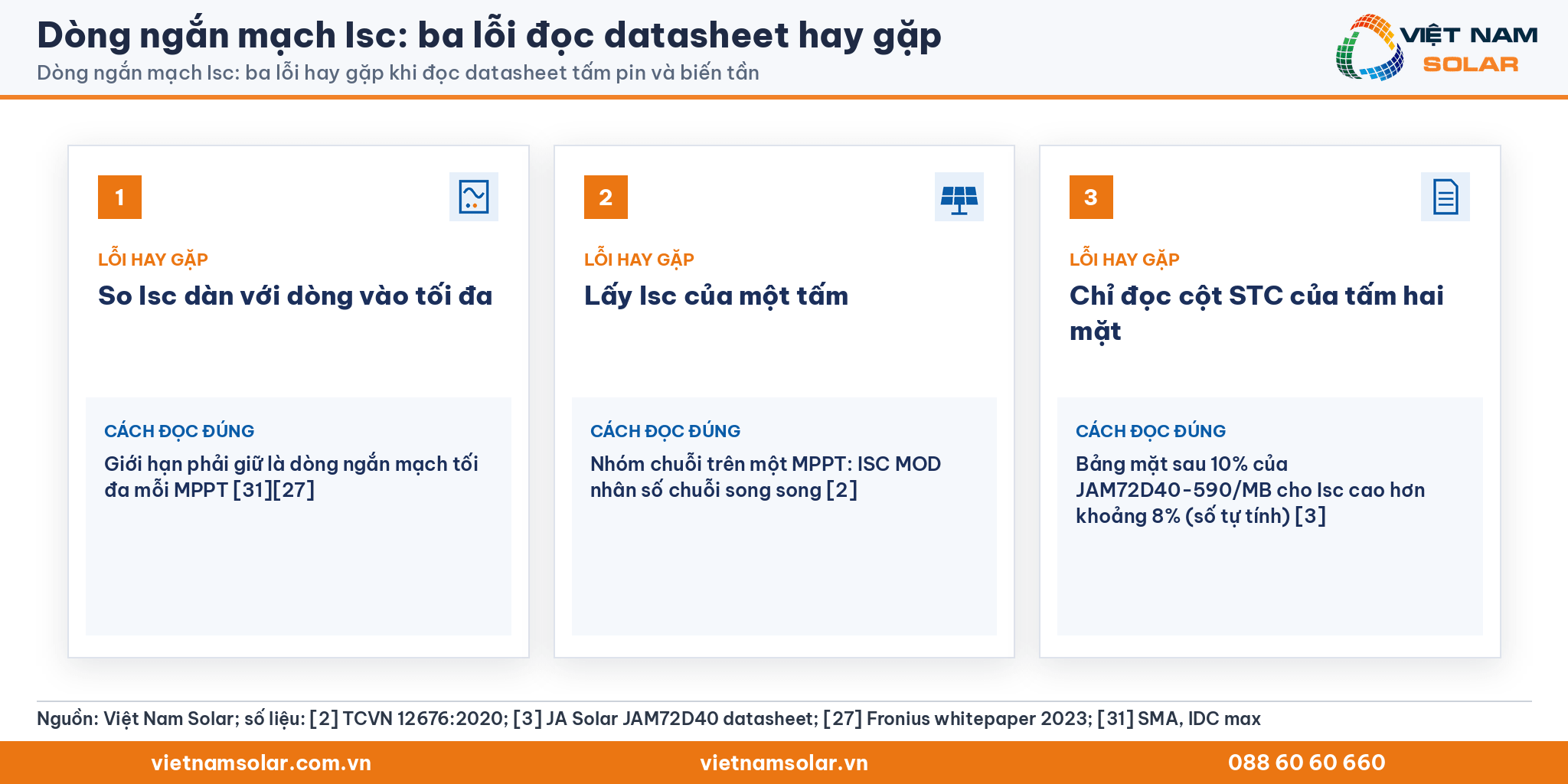Click the subtitle about datasheet tấm pin và biến tần
Viewport: 1568px width, 784px height.
[398, 73]
